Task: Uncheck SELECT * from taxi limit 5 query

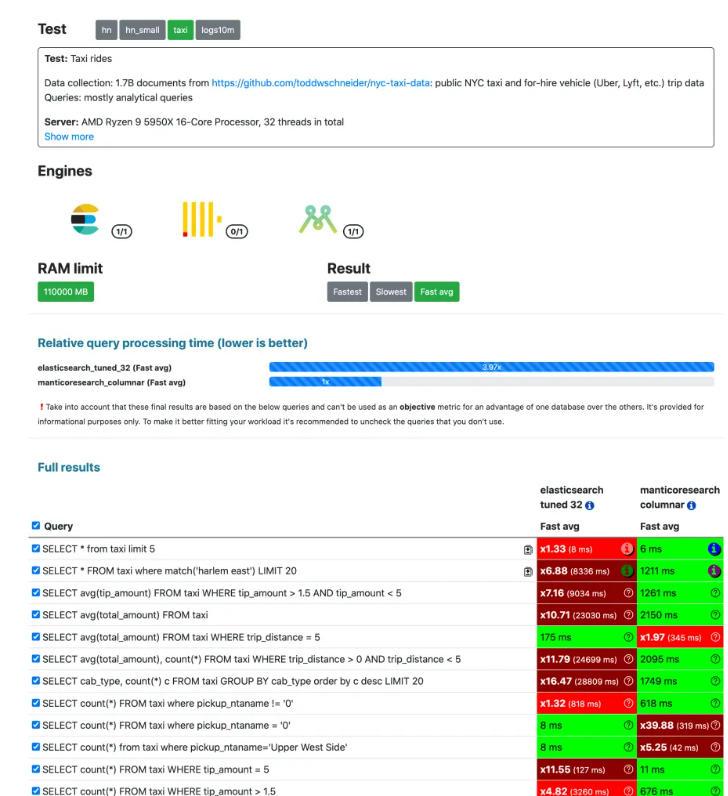Action: tap(36, 548)
